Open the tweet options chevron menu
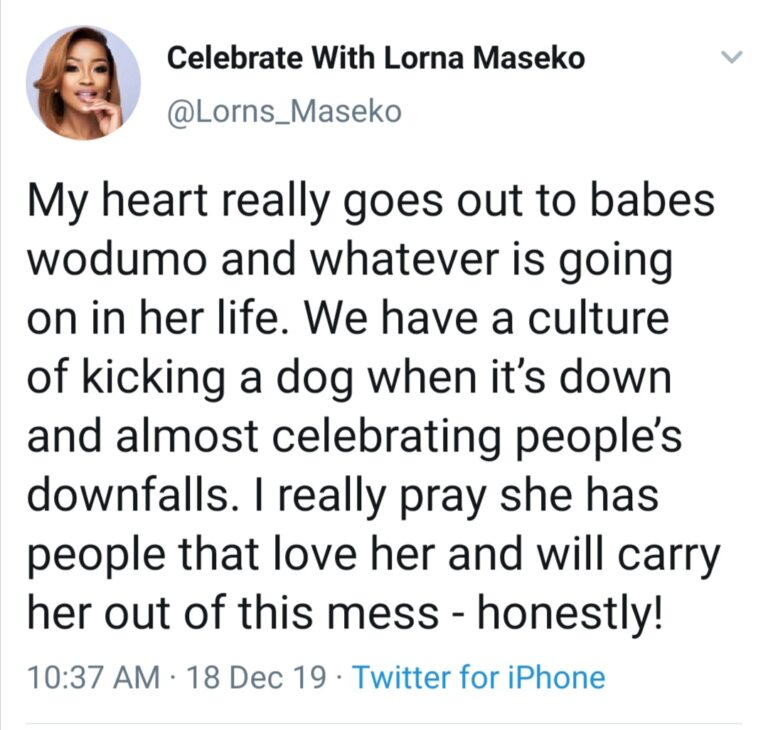 [x=733, y=57]
